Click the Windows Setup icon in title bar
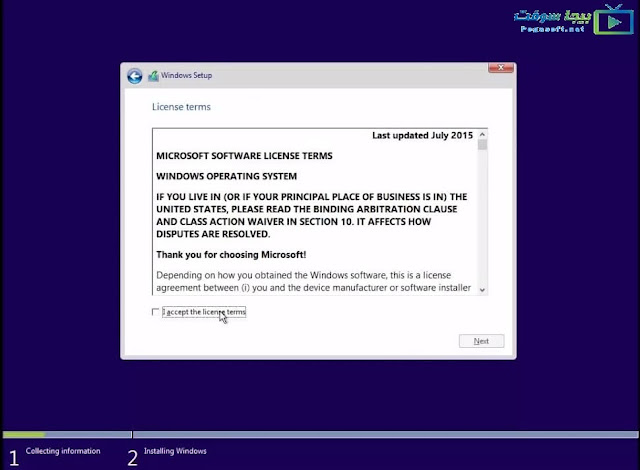Viewport: 640px width, 470px height. (153, 76)
